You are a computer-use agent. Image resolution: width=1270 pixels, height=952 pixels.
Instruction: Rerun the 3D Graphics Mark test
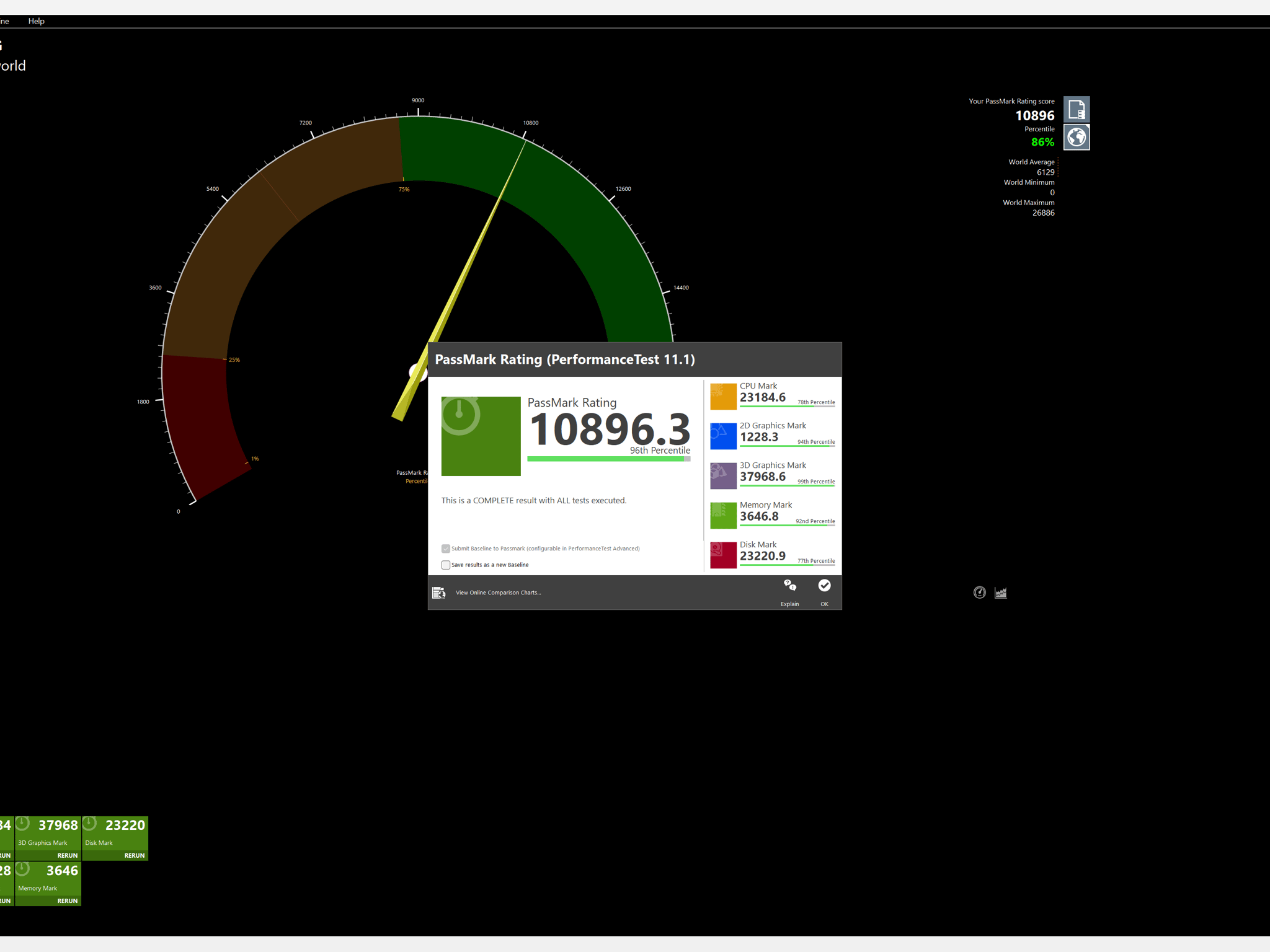[x=68, y=855]
